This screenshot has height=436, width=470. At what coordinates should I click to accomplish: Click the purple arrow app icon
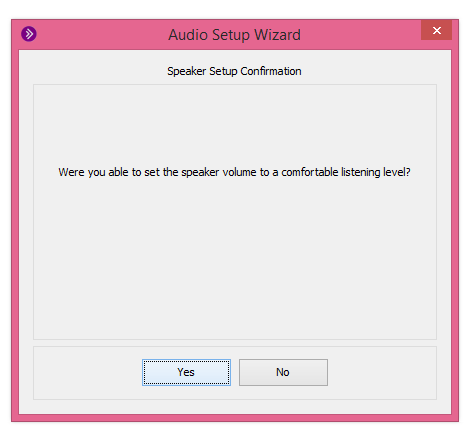[x=29, y=34]
